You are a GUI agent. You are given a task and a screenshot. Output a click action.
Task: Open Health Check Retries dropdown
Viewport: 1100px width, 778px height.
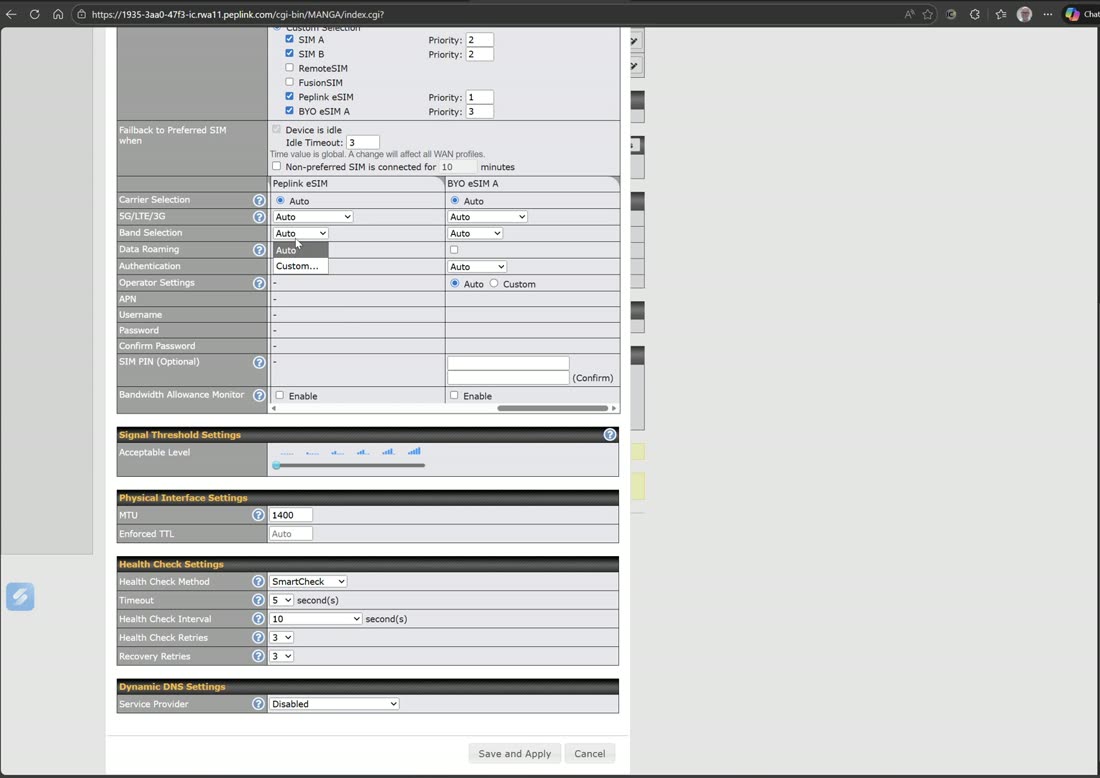click(x=281, y=637)
